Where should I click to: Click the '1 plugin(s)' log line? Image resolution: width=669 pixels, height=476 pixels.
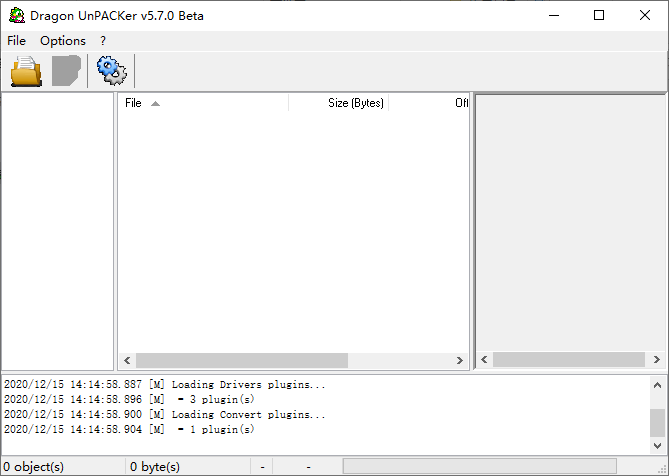point(129,430)
